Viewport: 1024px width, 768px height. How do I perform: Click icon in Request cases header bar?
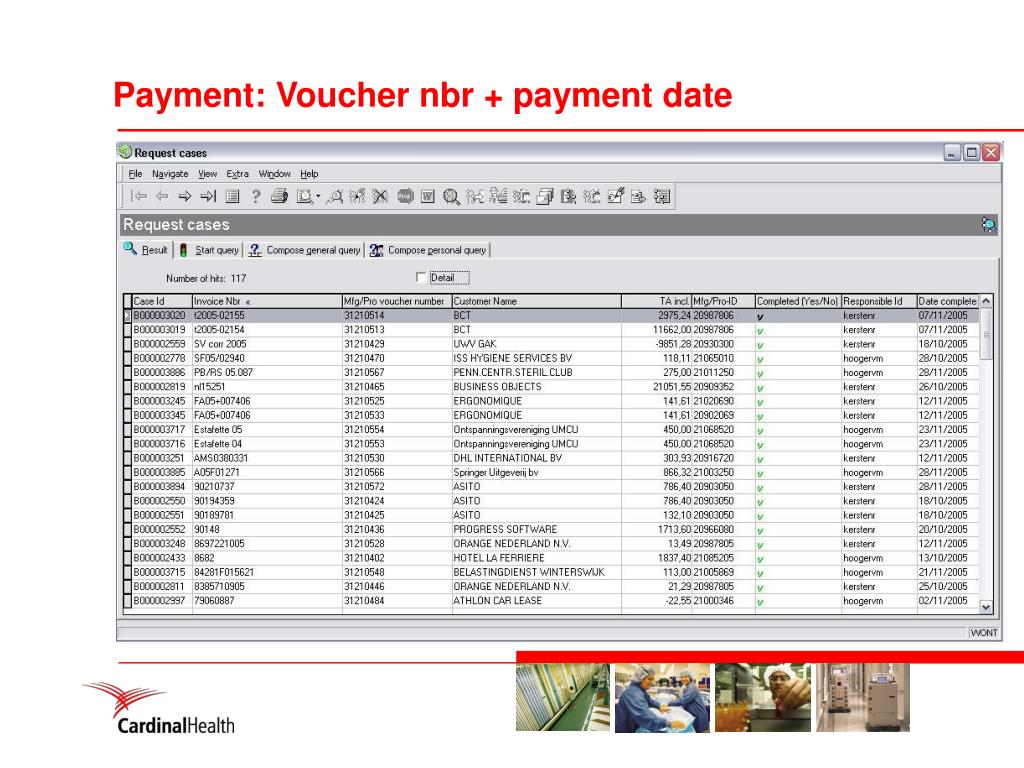(989, 225)
